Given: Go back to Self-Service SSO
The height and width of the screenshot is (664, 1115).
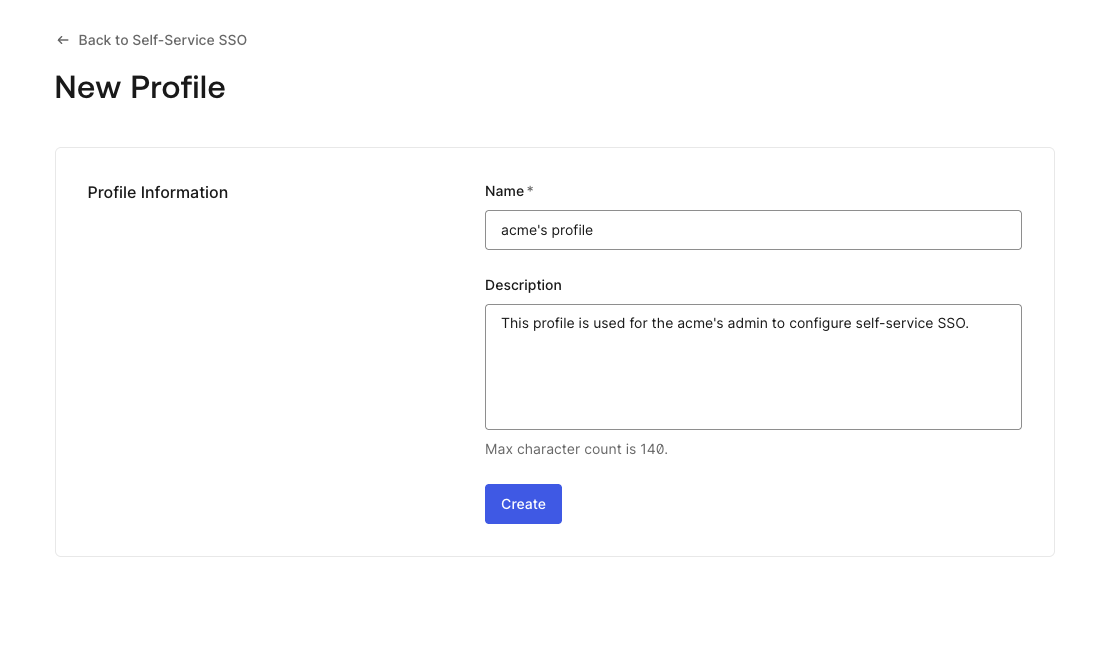Looking at the screenshot, I should click(162, 40).
